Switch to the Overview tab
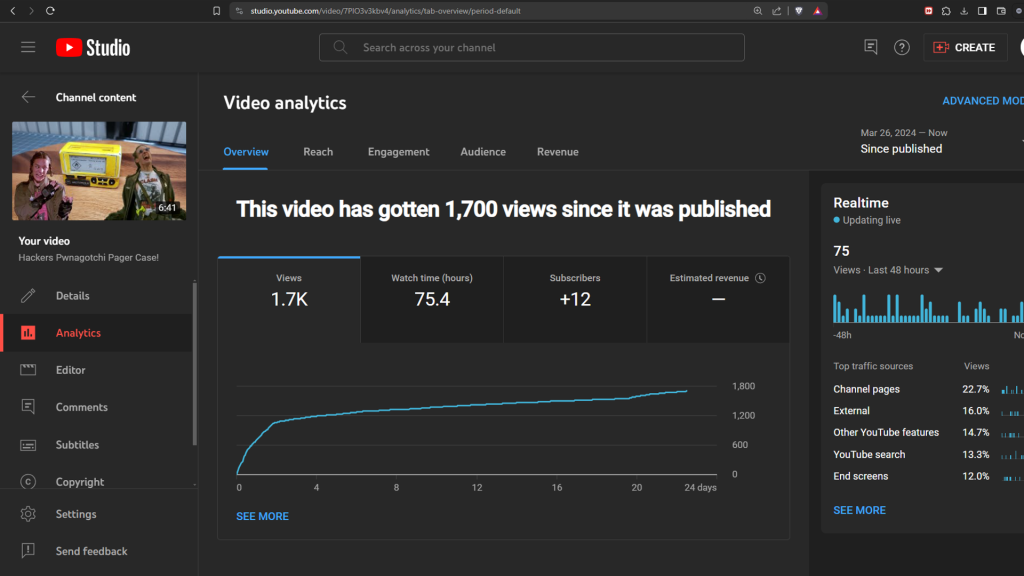This screenshot has width=1024, height=576. point(246,152)
